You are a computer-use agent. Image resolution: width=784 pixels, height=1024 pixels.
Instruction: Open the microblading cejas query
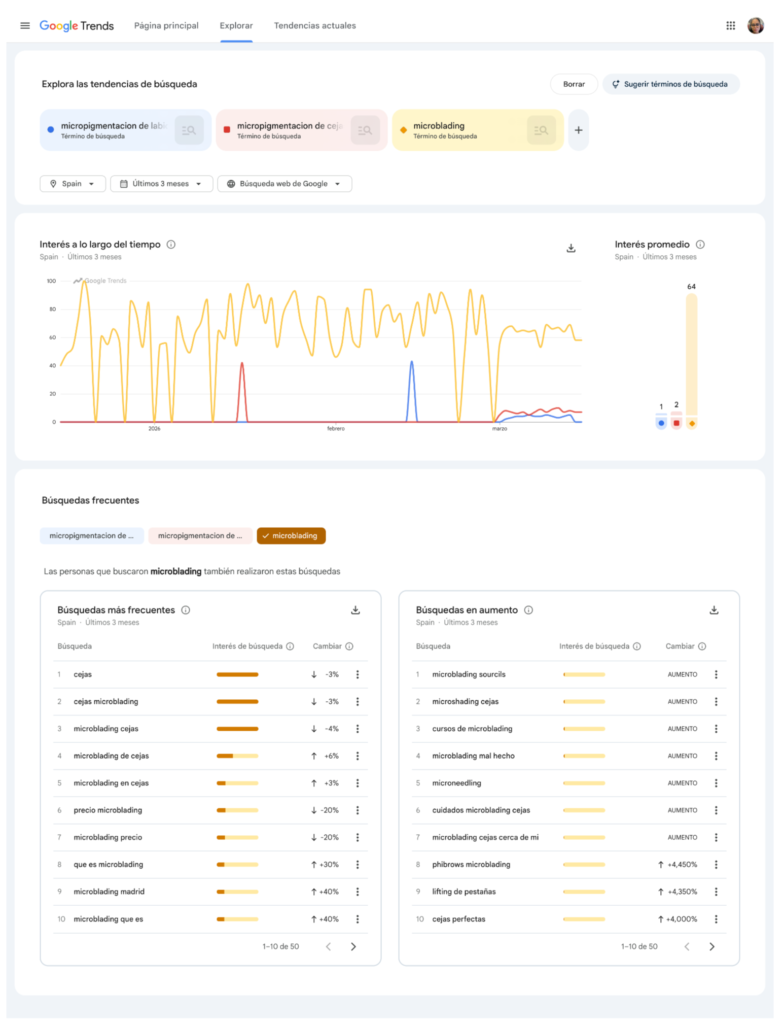(x=106, y=729)
